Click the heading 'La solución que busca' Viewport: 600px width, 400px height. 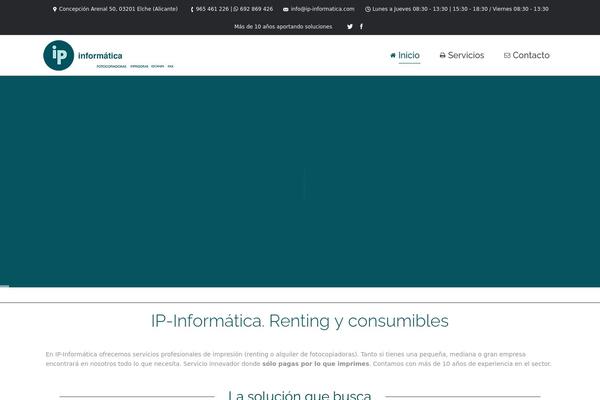[x=300, y=395]
